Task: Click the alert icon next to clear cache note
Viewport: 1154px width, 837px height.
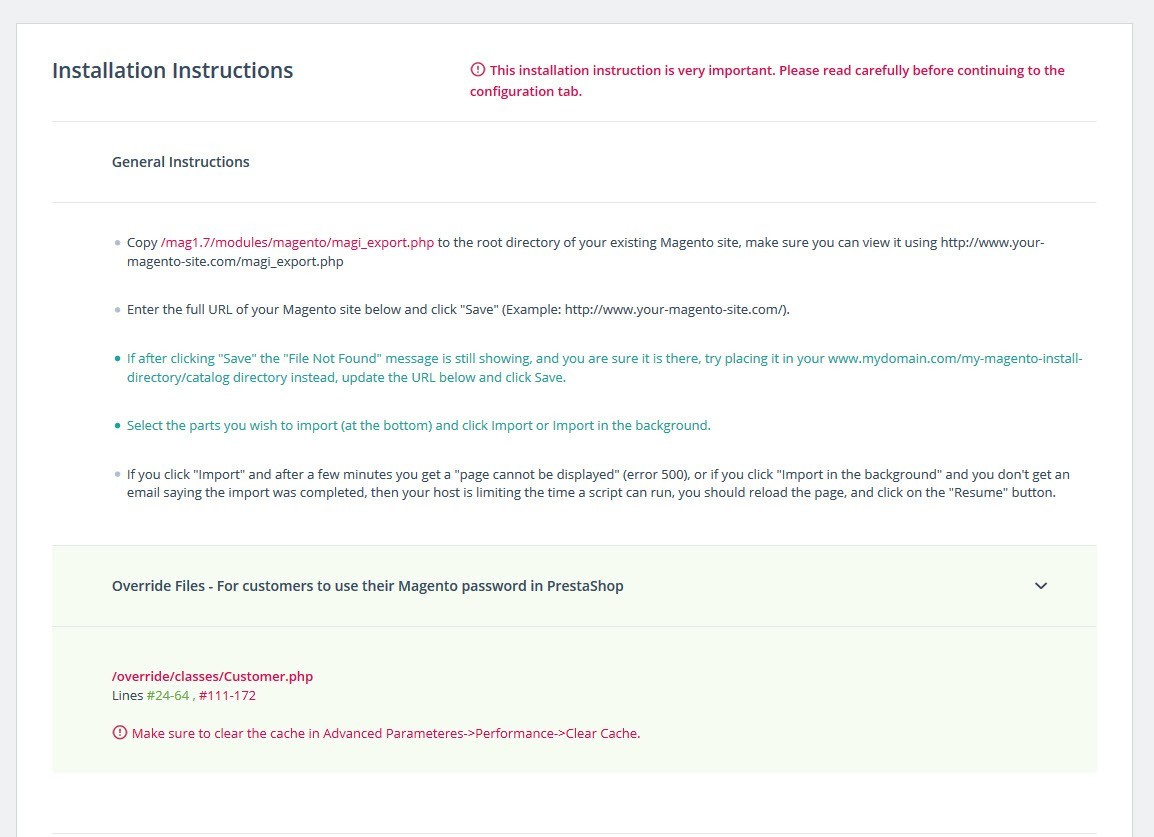Action: (x=119, y=733)
